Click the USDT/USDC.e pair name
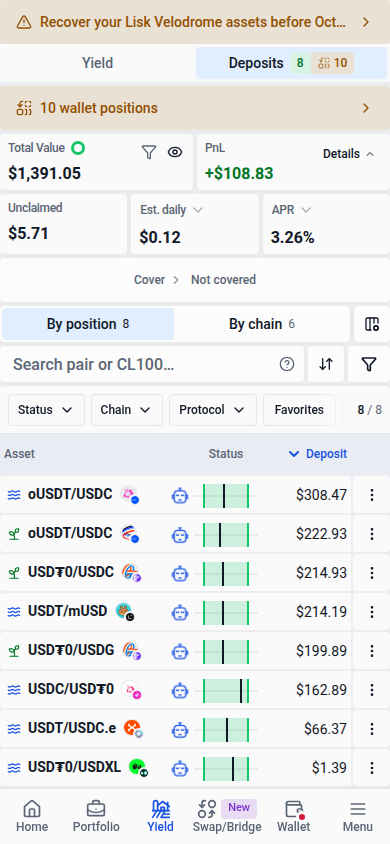 (x=72, y=728)
